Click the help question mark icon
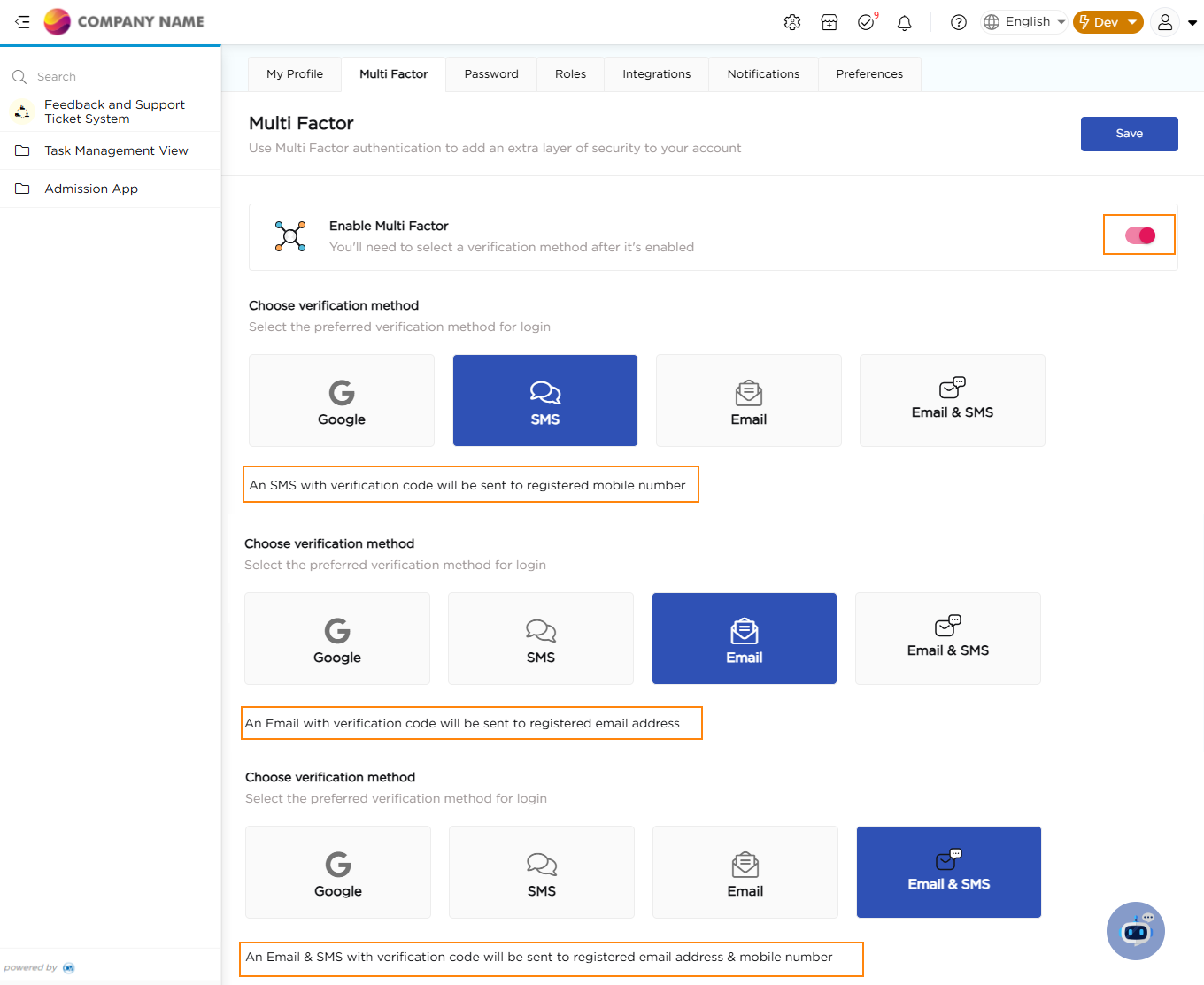This screenshot has height=985, width=1204. point(959,22)
